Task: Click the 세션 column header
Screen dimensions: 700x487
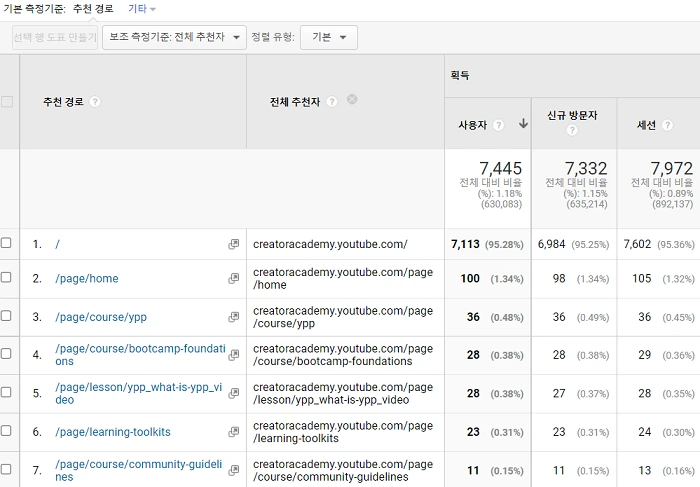Action: tap(646, 125)
